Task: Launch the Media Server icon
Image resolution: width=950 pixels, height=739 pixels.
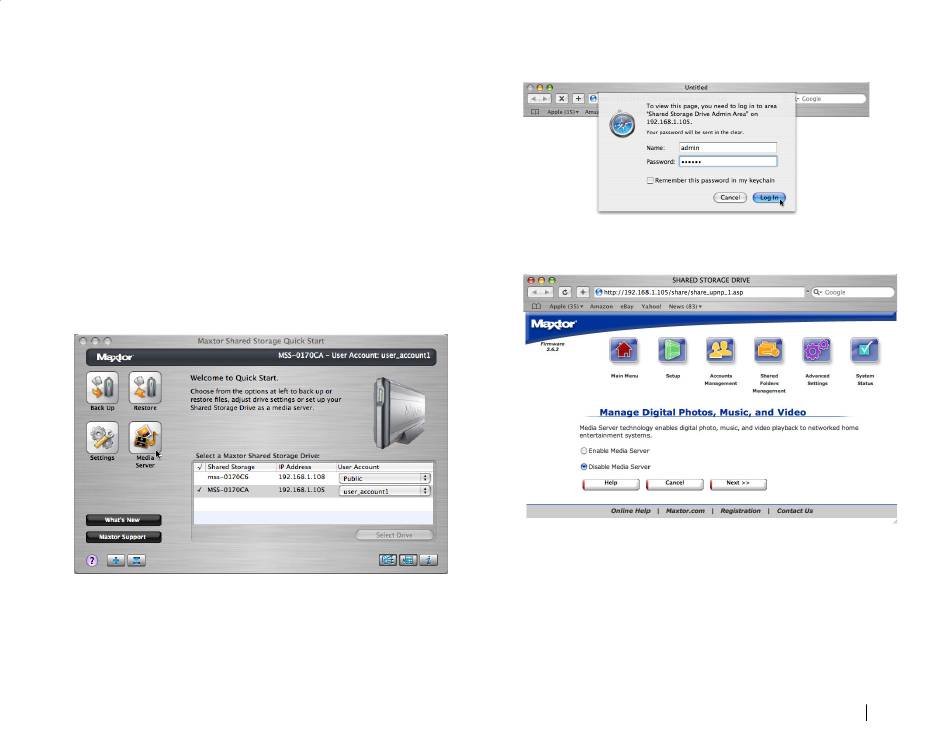Action: tap(145, 437)
